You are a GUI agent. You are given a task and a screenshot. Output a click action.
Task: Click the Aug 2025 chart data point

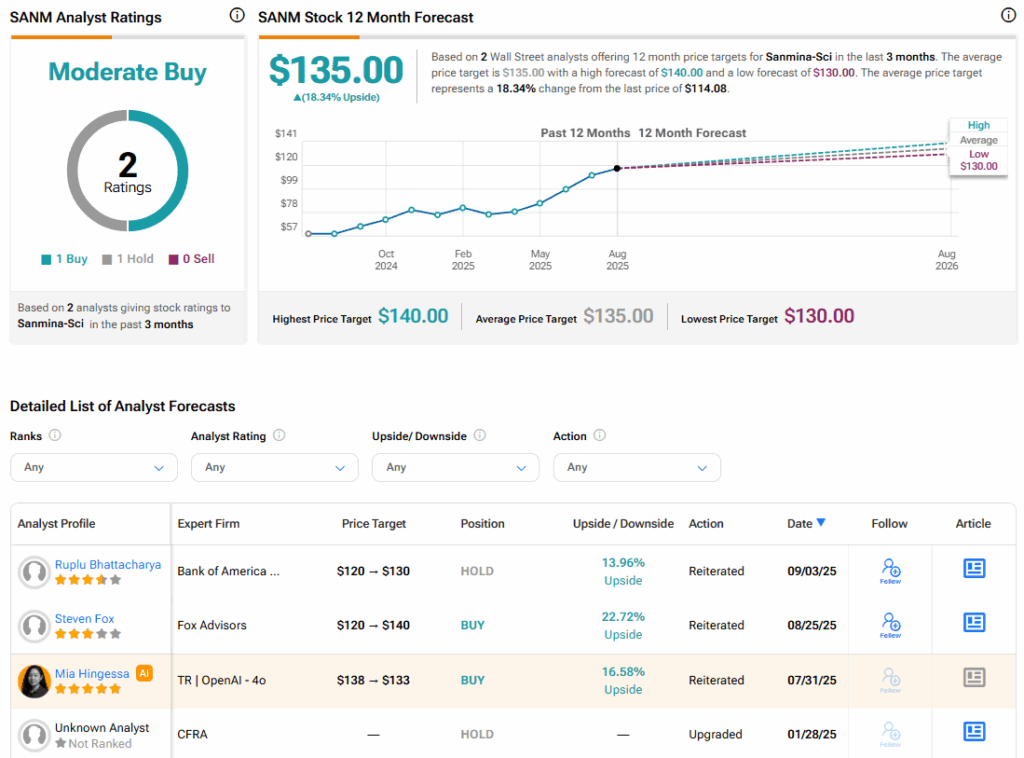(x=617, y=168)
